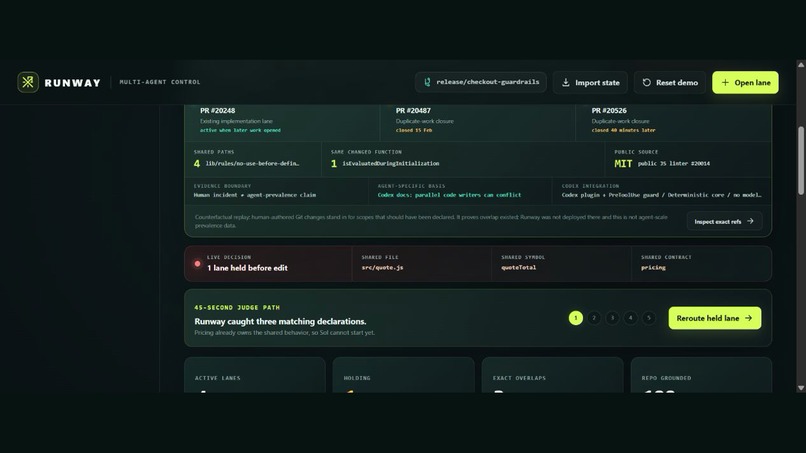Click '1 lane held before edit' text
This screenshot has height=453, width=806.
point(247,268)
